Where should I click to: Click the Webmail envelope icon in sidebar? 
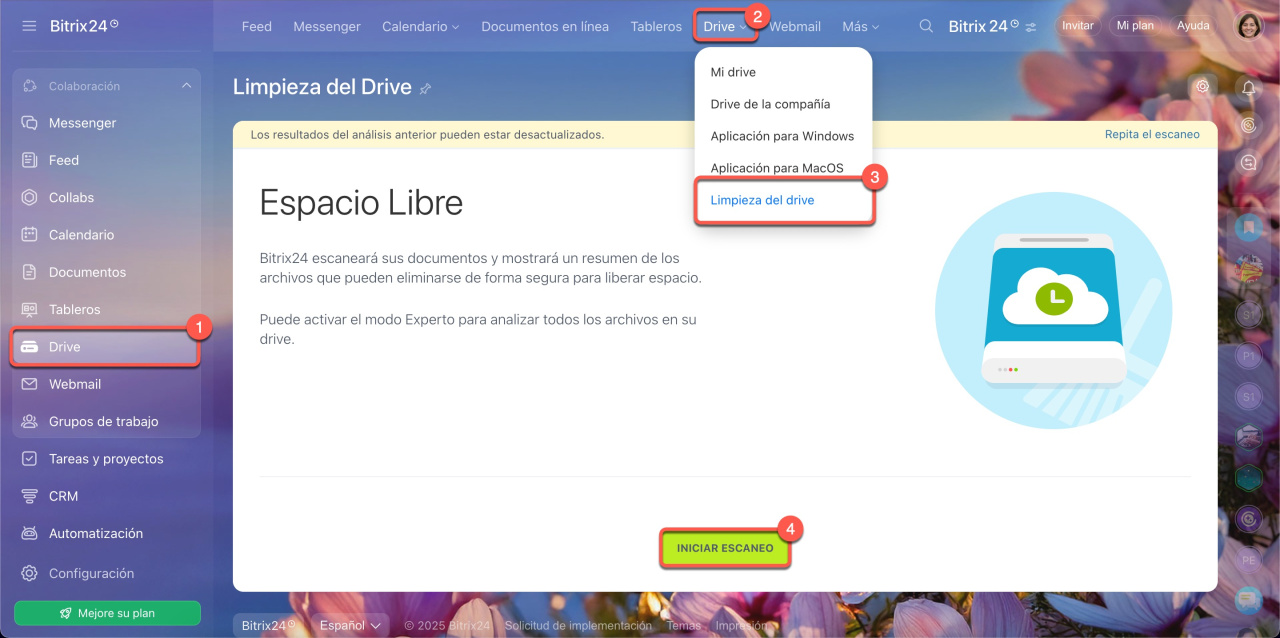29,384
